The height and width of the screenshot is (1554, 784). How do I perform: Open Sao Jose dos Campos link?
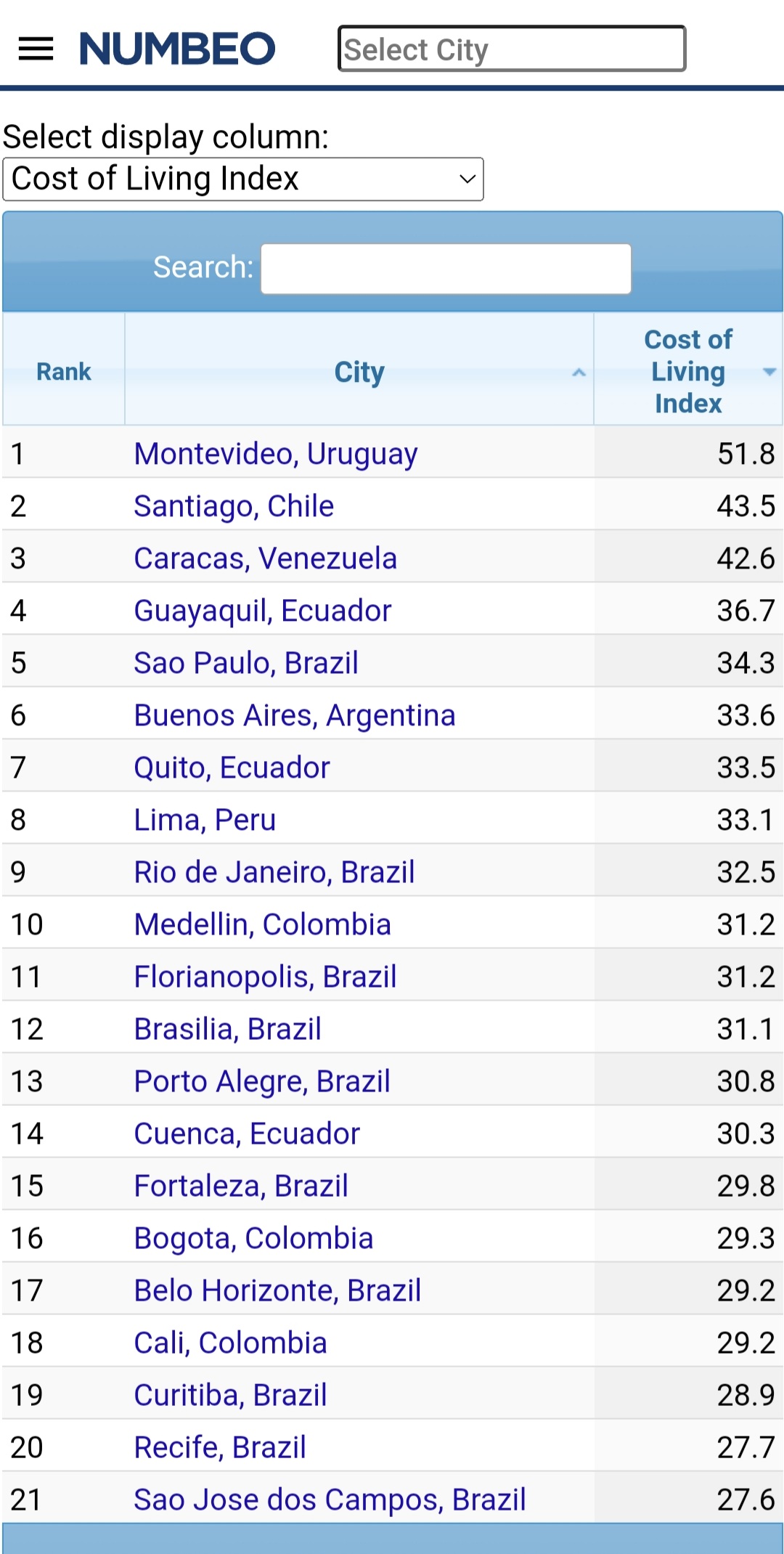(330, 1500)
